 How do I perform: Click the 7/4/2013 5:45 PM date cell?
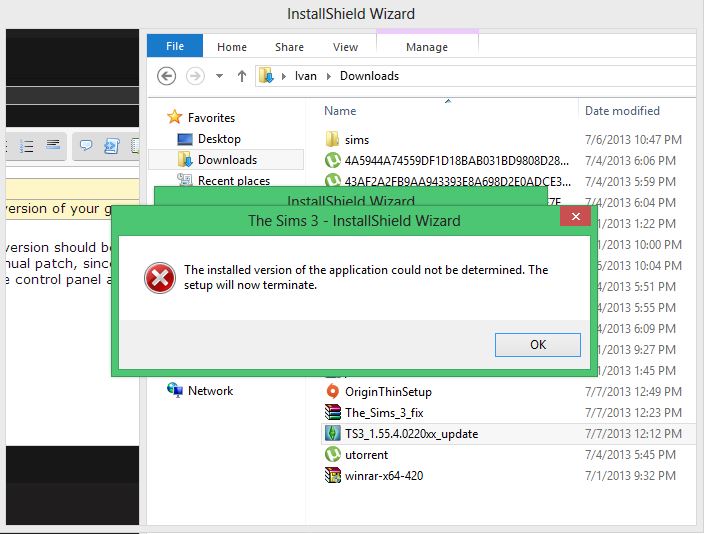(x=630, y=455)
